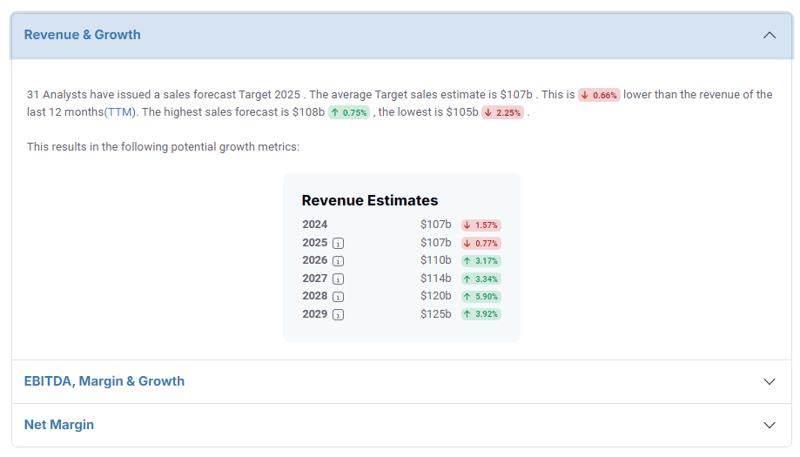Click the green 0.75% highest forecast badge

tap(349, 113)
